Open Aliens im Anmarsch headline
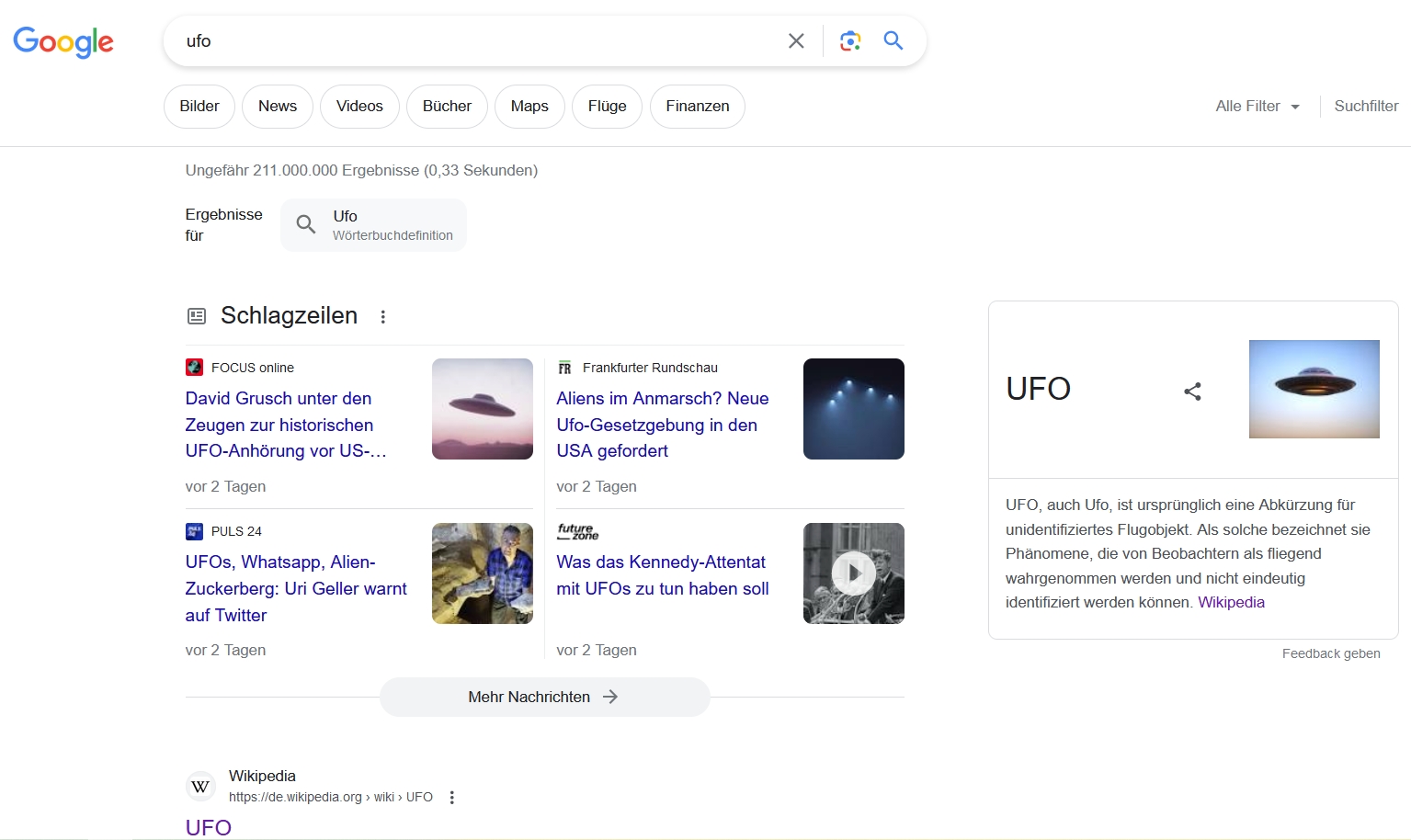This screenshot has height=840, width=1411. coord(663,425)
